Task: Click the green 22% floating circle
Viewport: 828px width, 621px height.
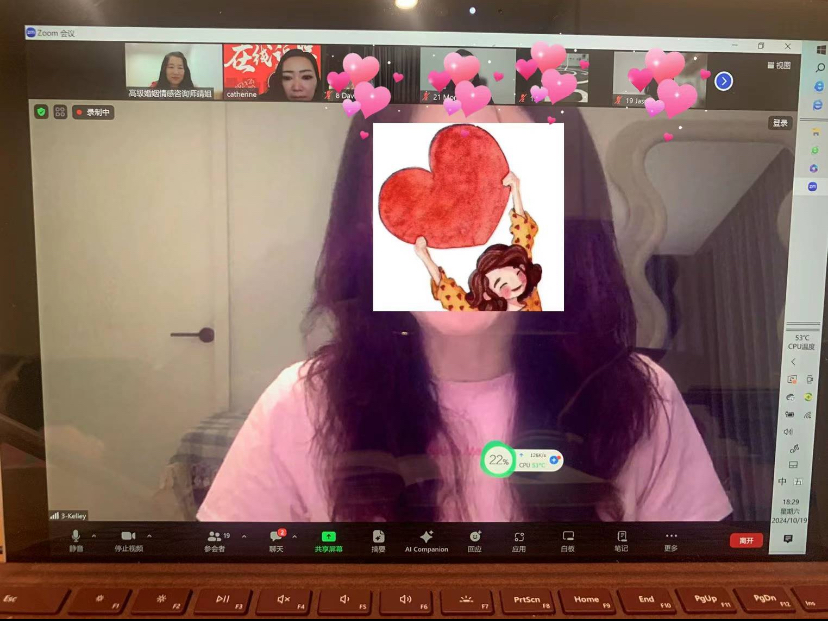Action: [x=498, y=460]
